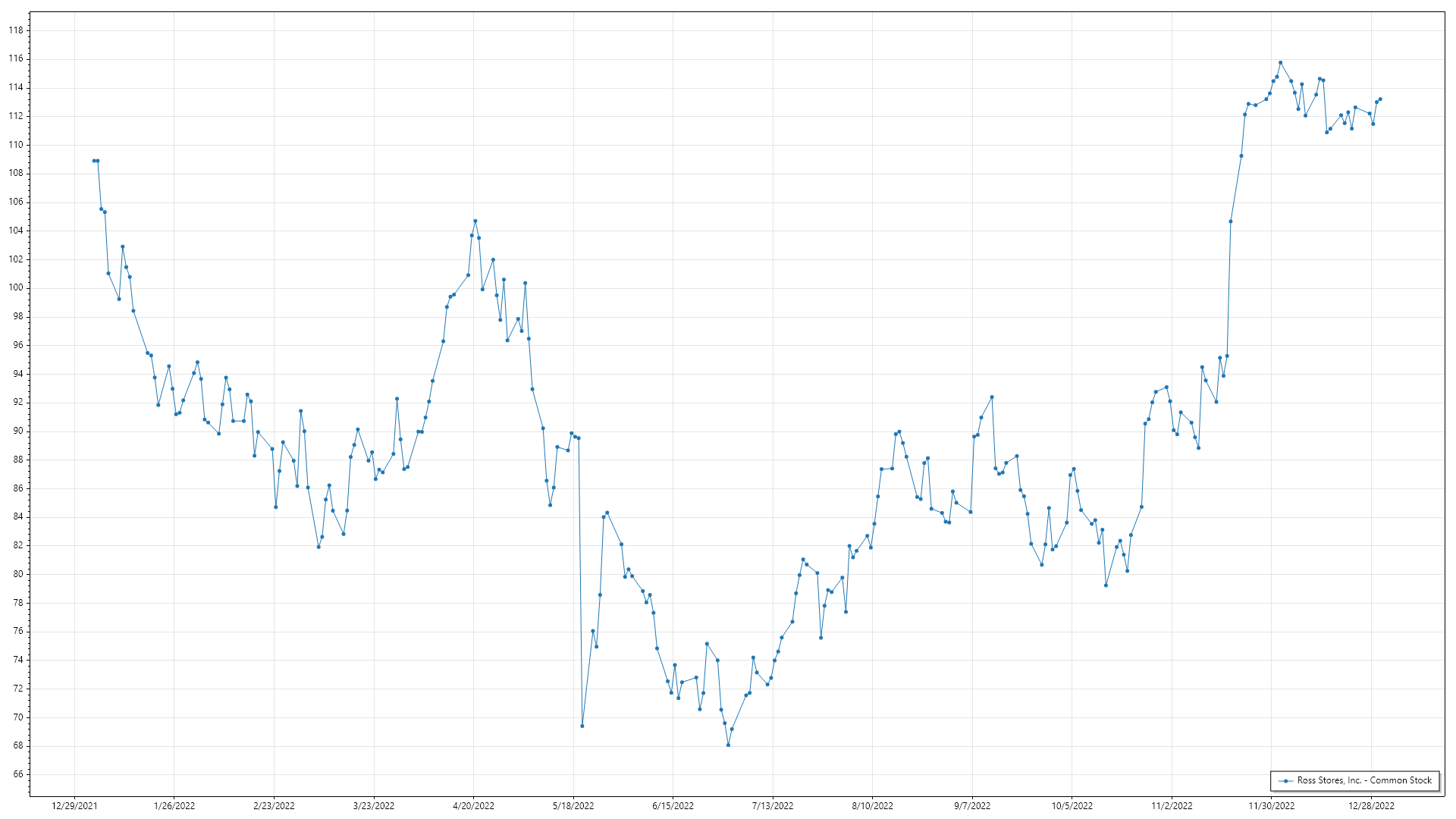Click the 9/7/2022 x-axis date label
Viewport: 1456px width, 819px height.
tap(972, 806)
